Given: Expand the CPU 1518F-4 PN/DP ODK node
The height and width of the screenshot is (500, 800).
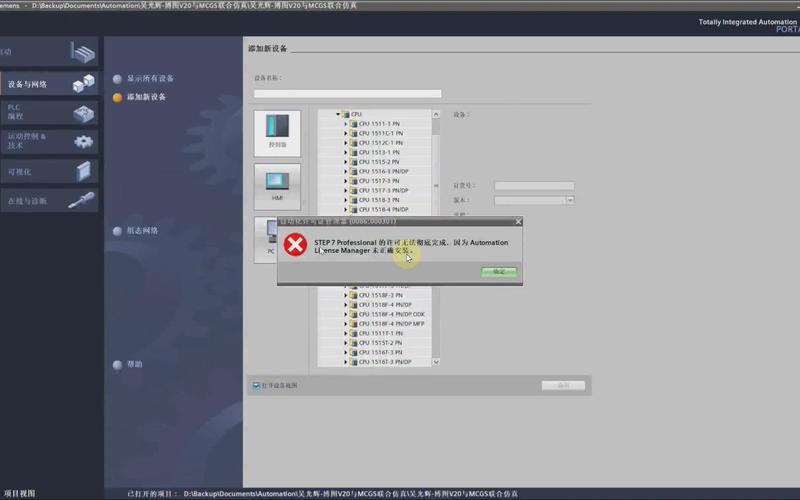Looking at the screenshot, I should pyautogui.click(x=345, y=314).
